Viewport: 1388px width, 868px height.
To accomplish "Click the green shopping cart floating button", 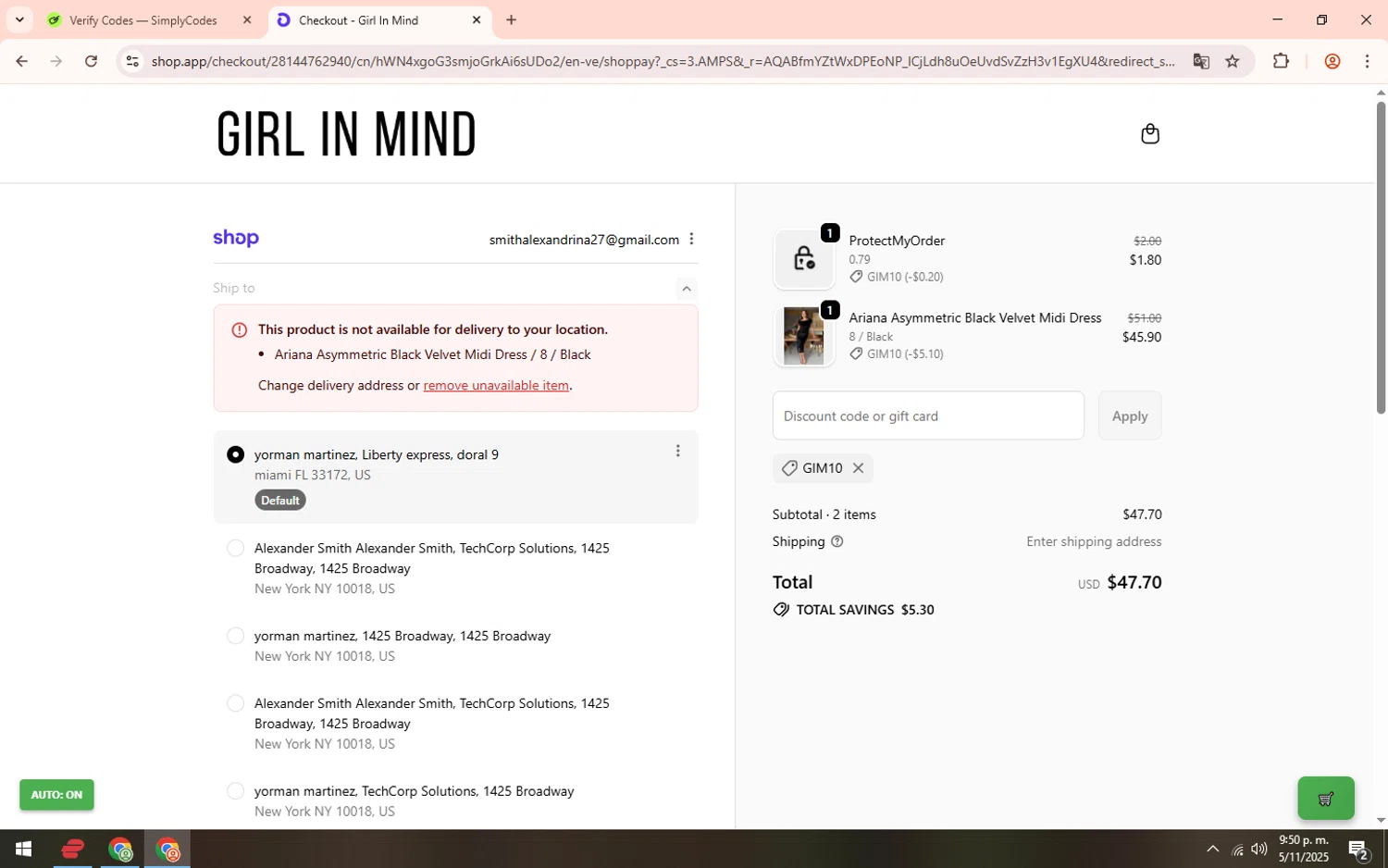I will (x=1326, y=798).
